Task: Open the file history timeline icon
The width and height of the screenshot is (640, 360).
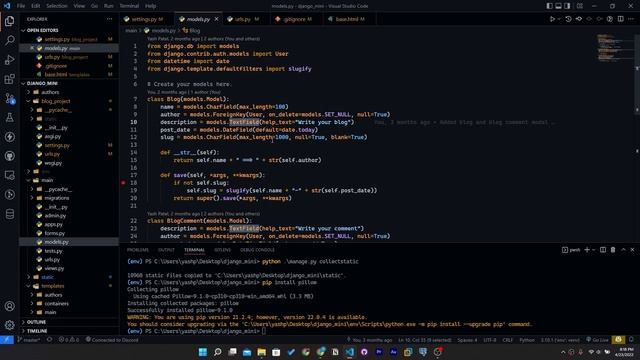Action: 568,19
